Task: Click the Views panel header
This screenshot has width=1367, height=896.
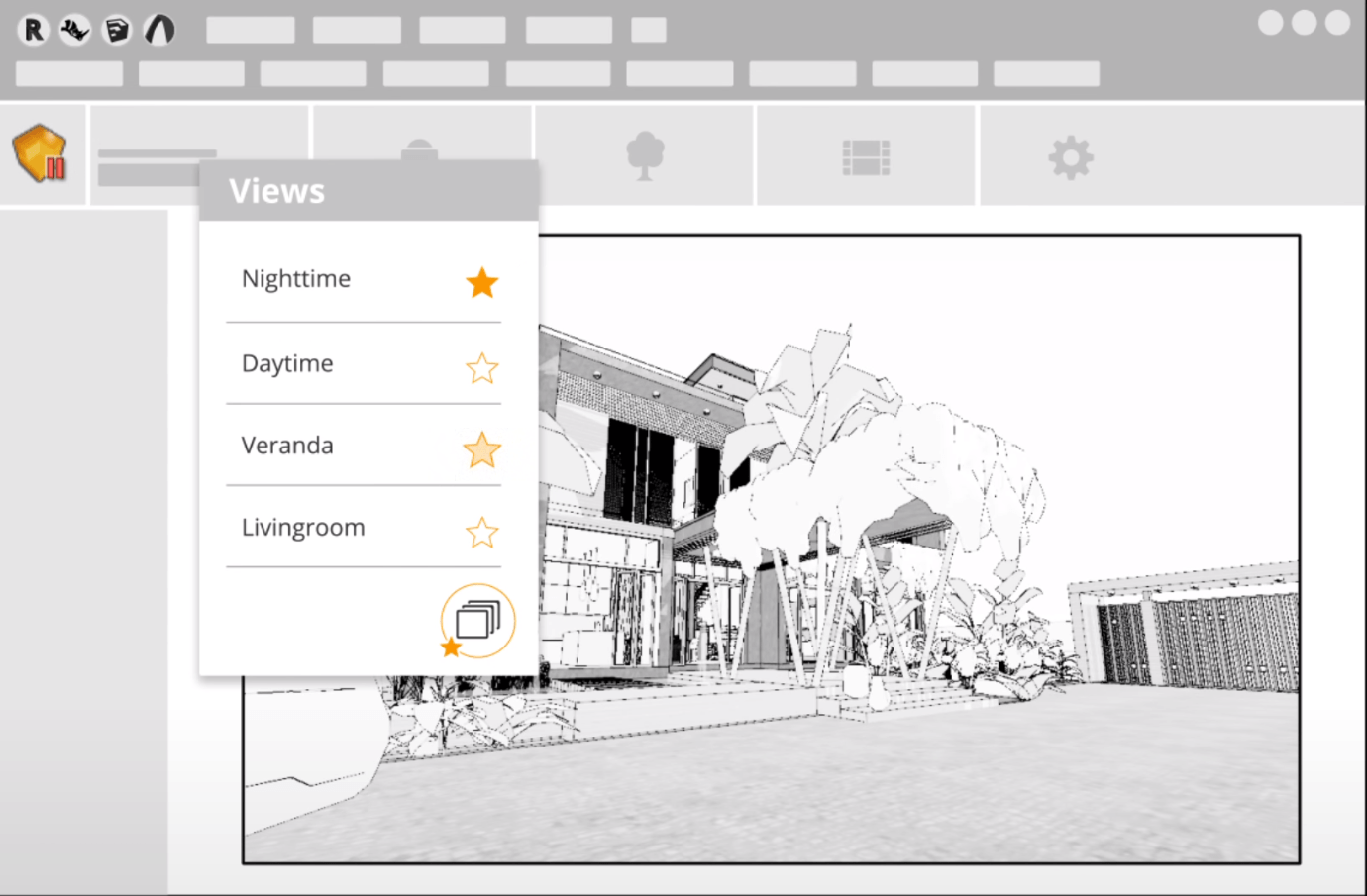Action: click(368, 191)
